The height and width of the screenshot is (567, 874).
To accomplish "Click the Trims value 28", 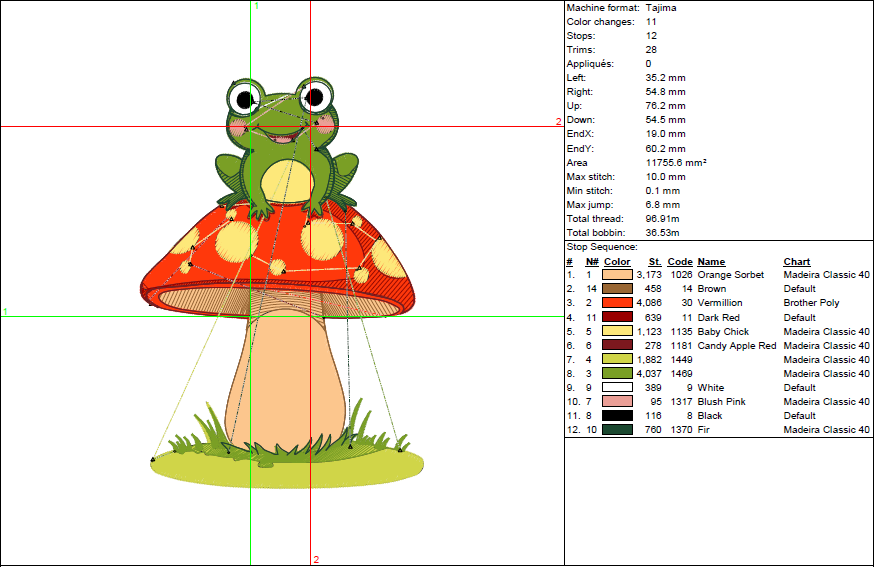I will click(651, 50).
